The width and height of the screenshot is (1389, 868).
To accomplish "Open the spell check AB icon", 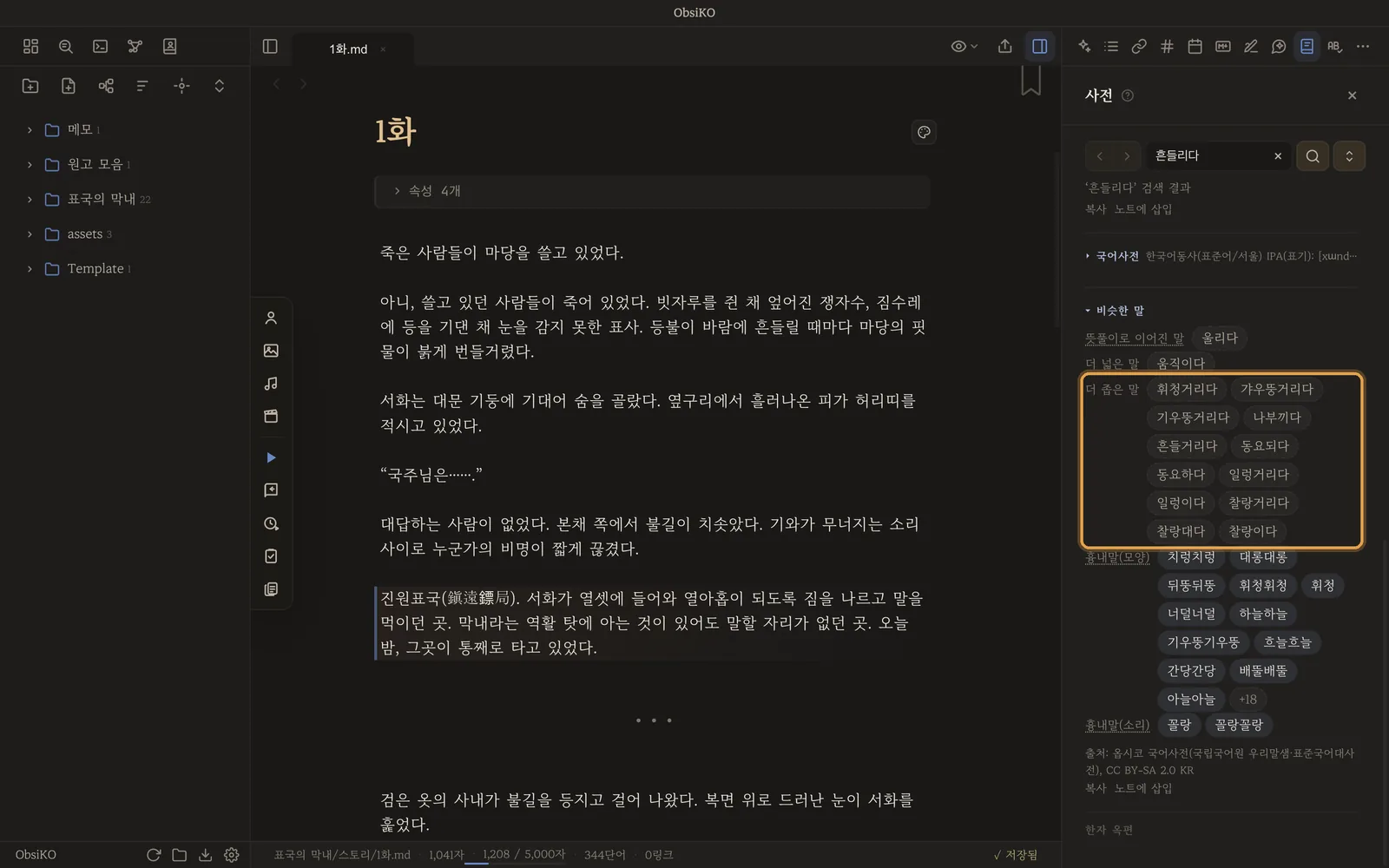I will (x=1334, y=46).
